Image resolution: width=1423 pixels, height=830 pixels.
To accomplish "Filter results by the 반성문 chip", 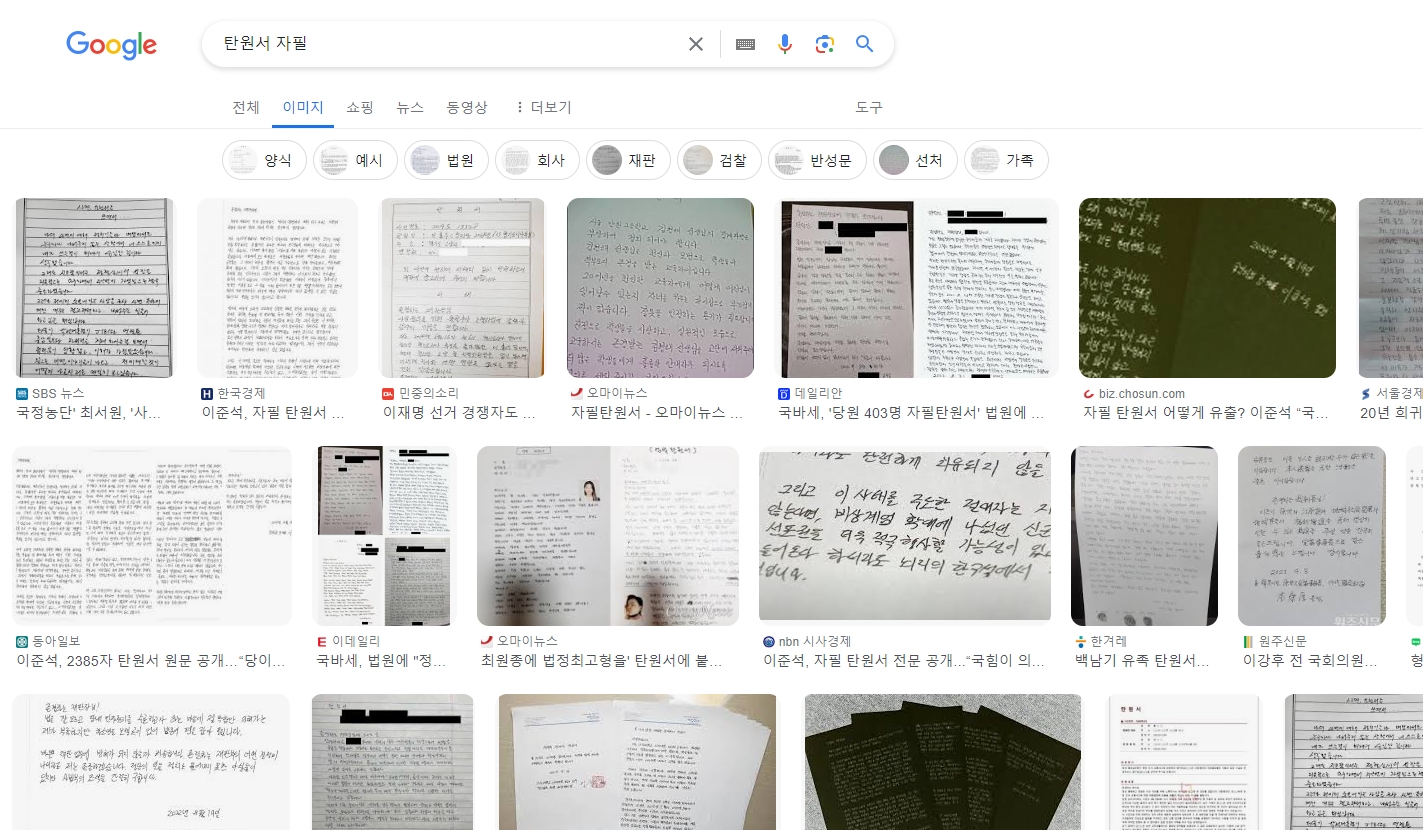I will 817,160.
